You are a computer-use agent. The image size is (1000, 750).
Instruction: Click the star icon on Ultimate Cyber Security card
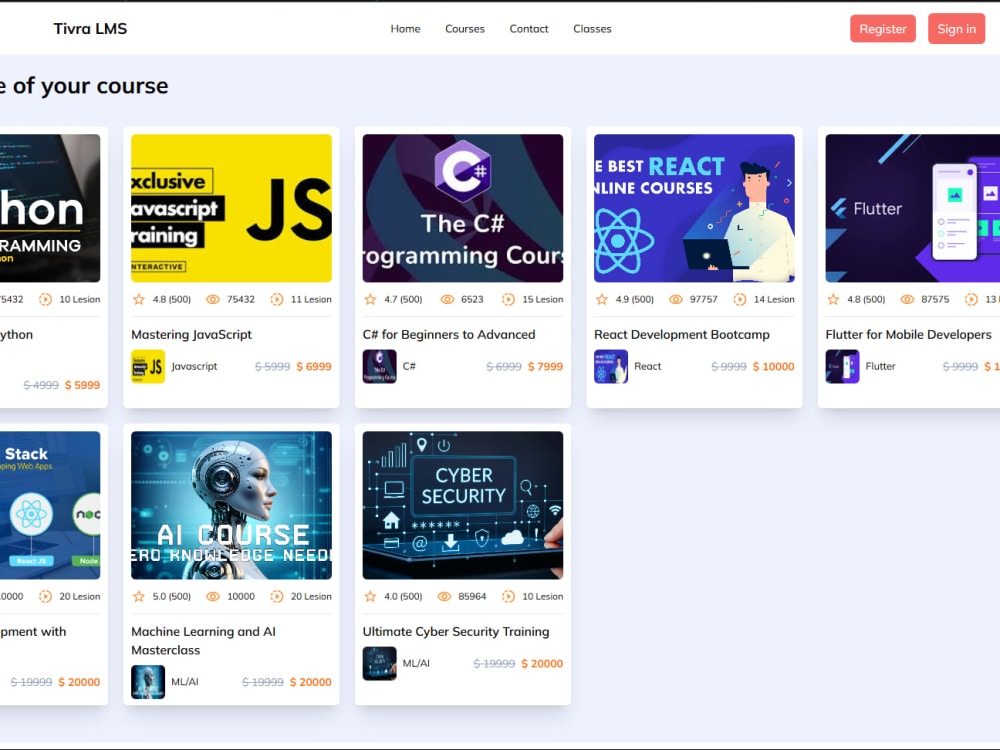[370, 596]
